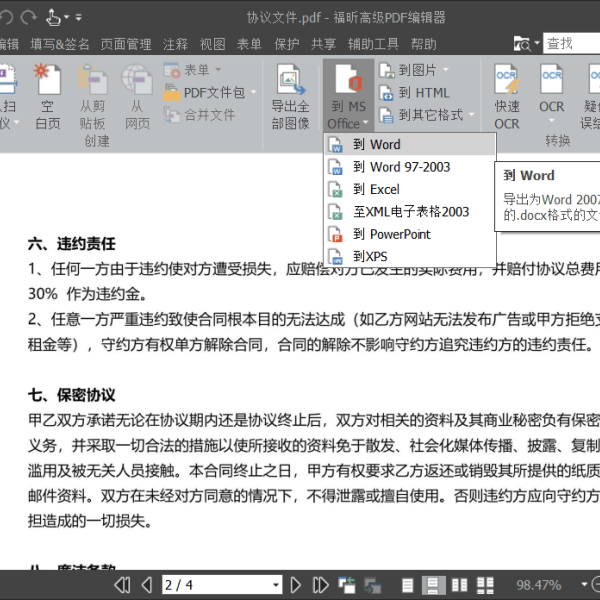Run 快速OCR quick recognition
The image size is (600, 600).
(x=507, y=97)
